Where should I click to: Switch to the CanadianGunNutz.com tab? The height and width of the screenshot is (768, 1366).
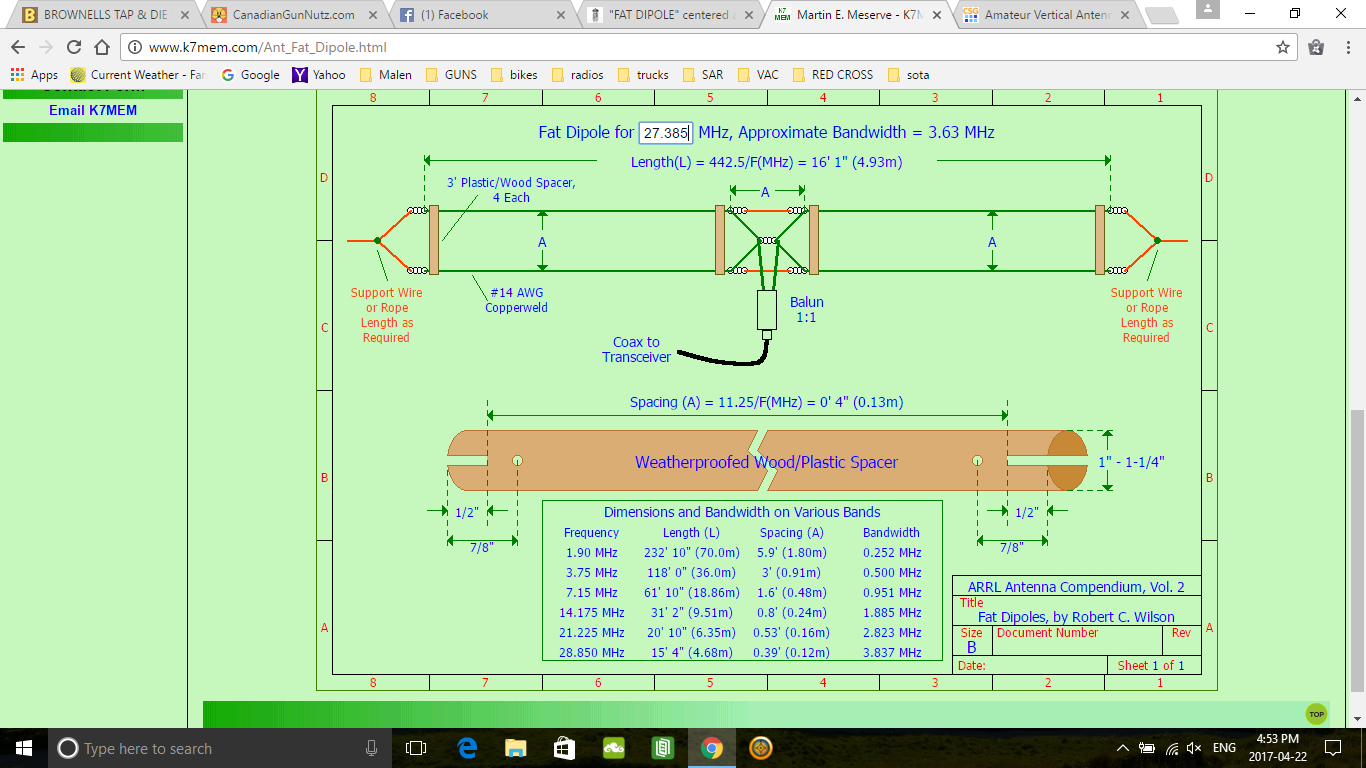[x=292, y=15]
